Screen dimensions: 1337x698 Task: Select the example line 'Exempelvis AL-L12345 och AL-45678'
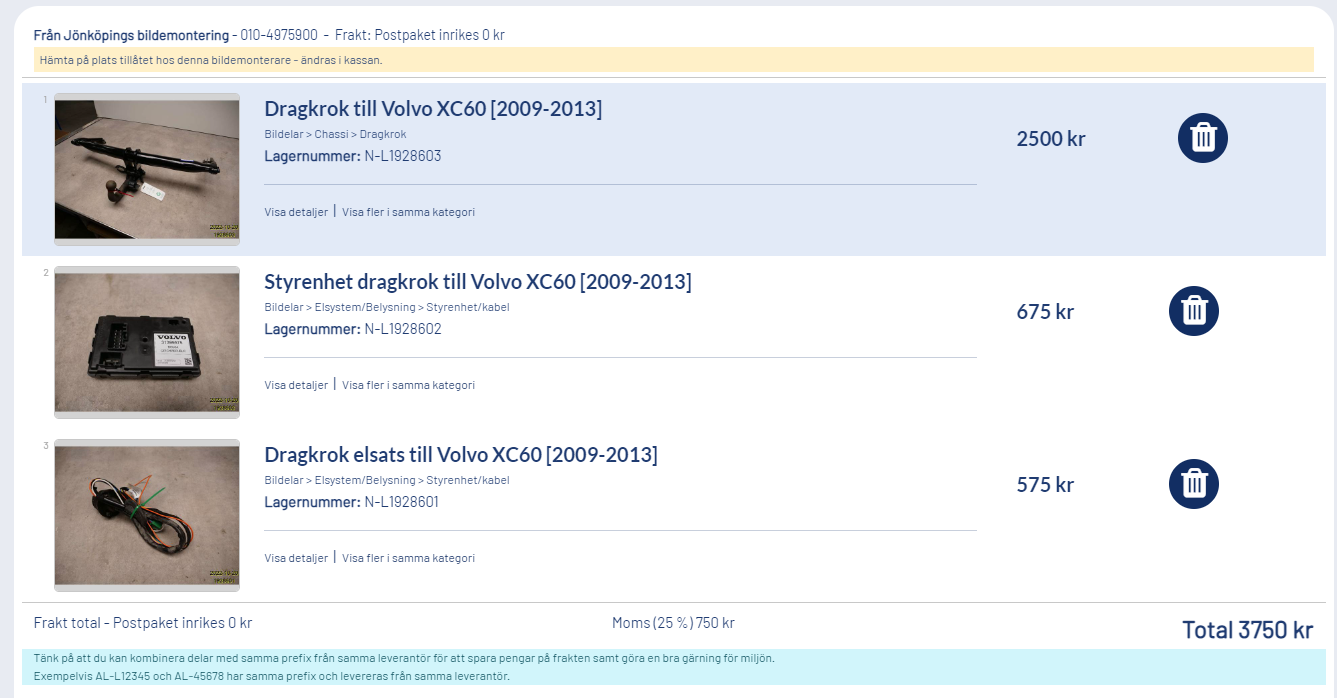(274, 676)
